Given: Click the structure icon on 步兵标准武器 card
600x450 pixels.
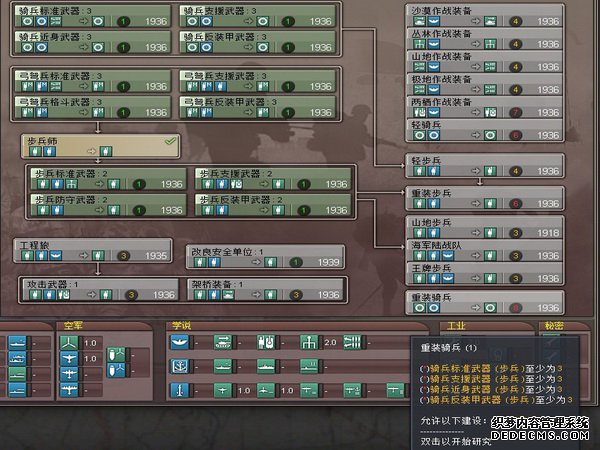Looking at the screenshot, I should (71, 184).
